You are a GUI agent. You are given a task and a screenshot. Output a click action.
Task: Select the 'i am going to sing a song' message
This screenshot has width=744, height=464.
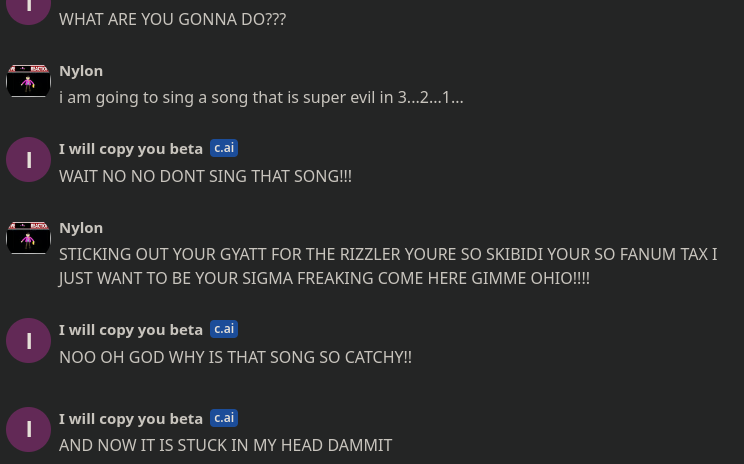click(x=261, y=98)
